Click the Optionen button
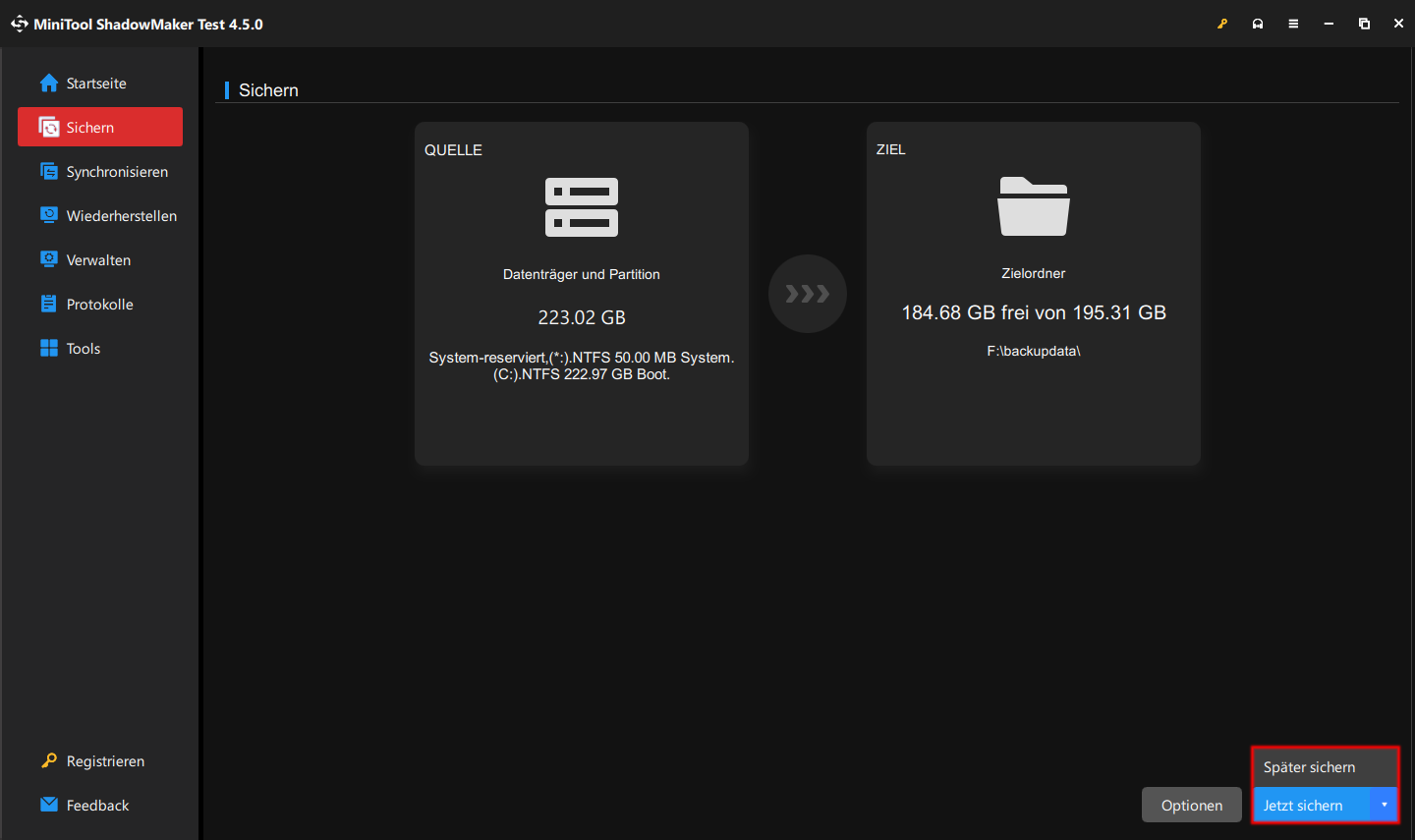Screen dimensions: 1415x840 pos(1192,805)
